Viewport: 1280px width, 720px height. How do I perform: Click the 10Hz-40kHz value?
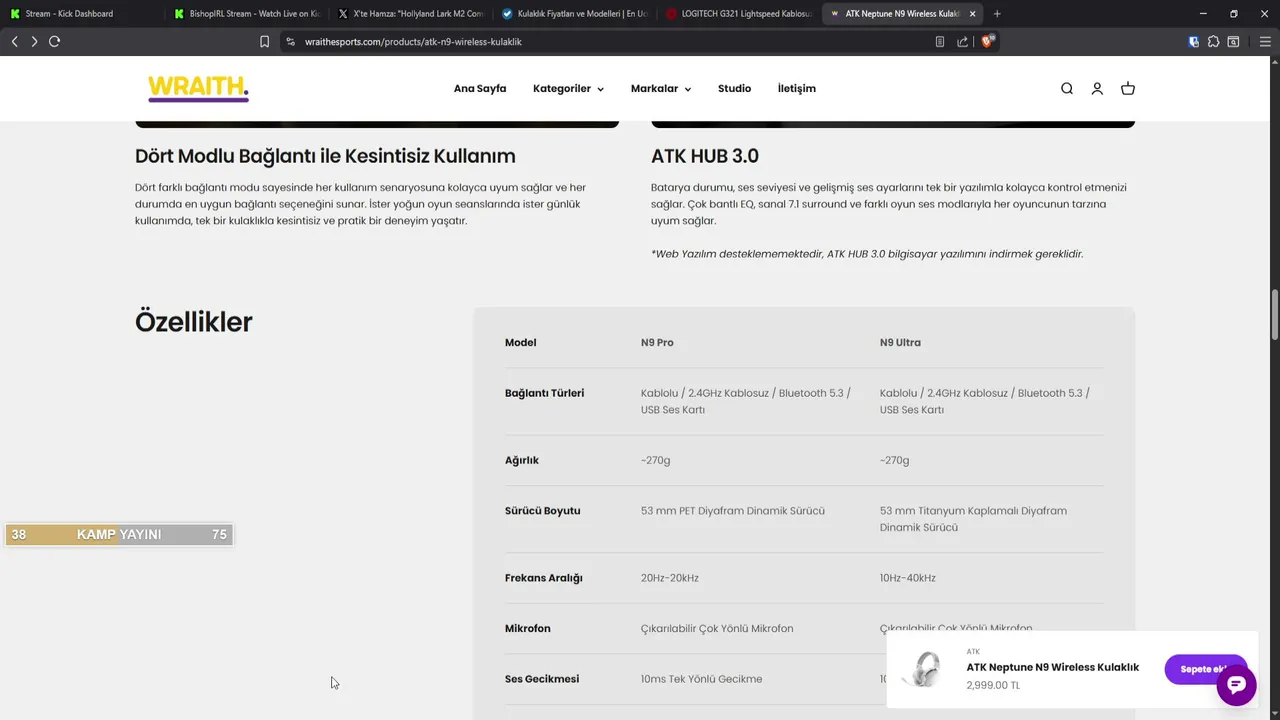pos(908,578)
